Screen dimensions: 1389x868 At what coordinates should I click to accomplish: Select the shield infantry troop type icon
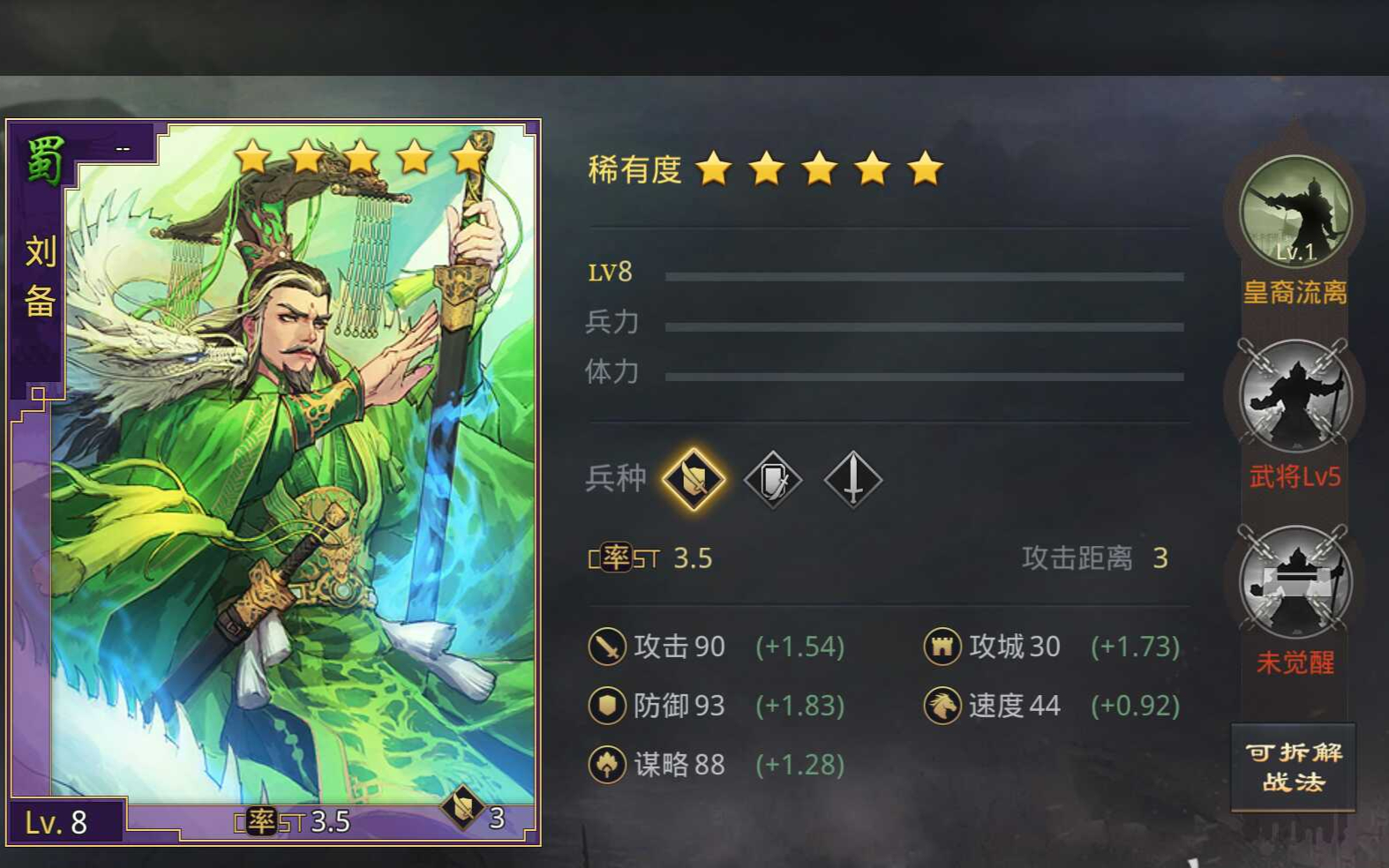coord(773,480)
